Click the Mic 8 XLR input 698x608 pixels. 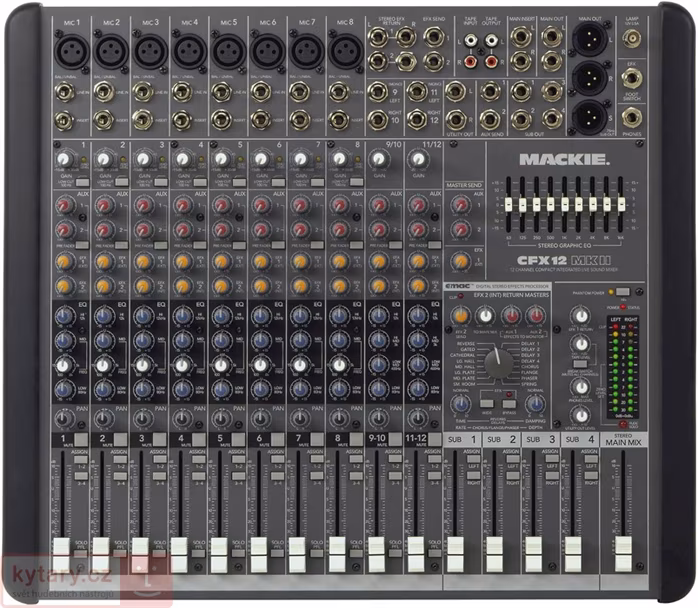coord(345,51)
